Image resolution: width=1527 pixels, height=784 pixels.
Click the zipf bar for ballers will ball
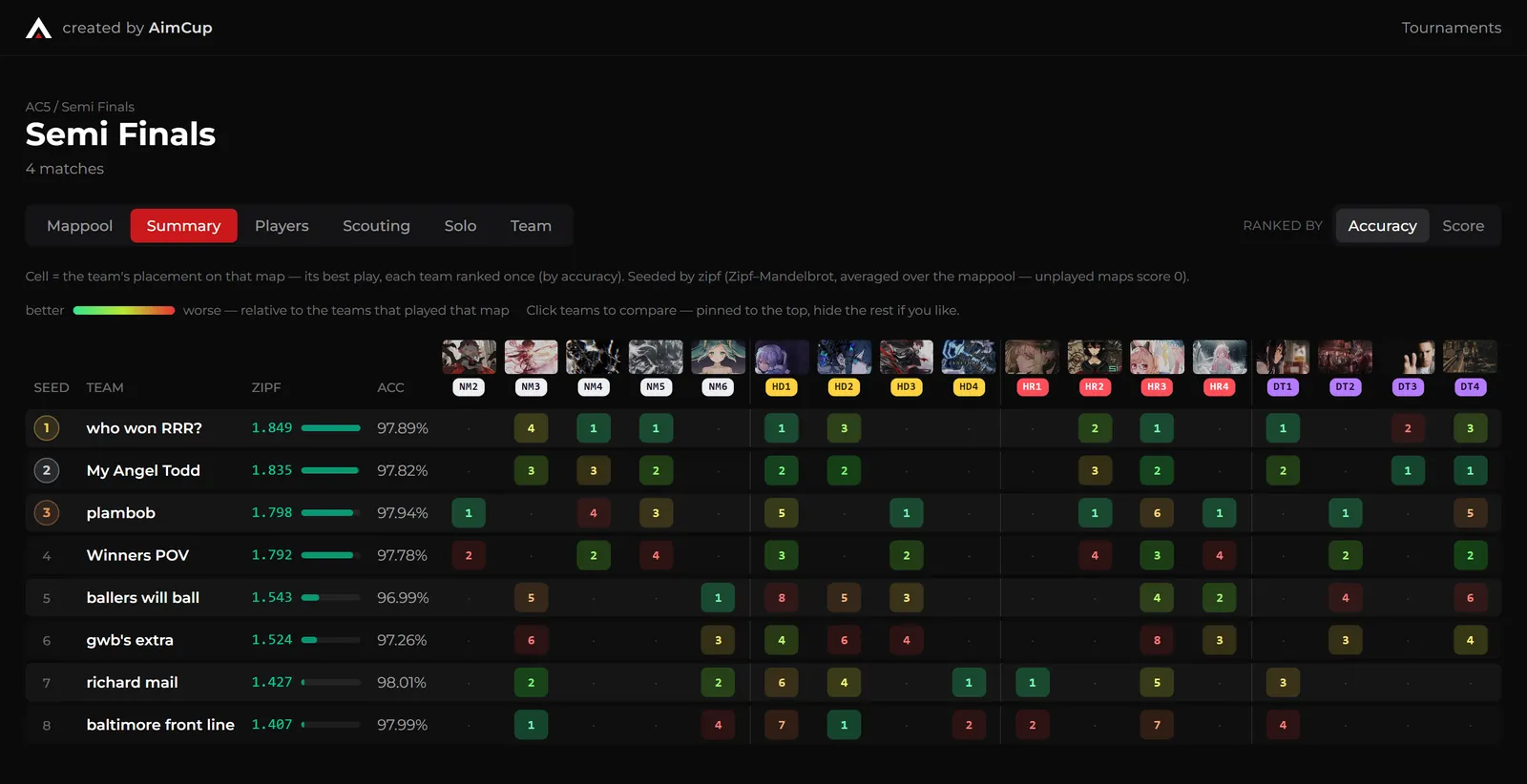click(x=331, y=598)
